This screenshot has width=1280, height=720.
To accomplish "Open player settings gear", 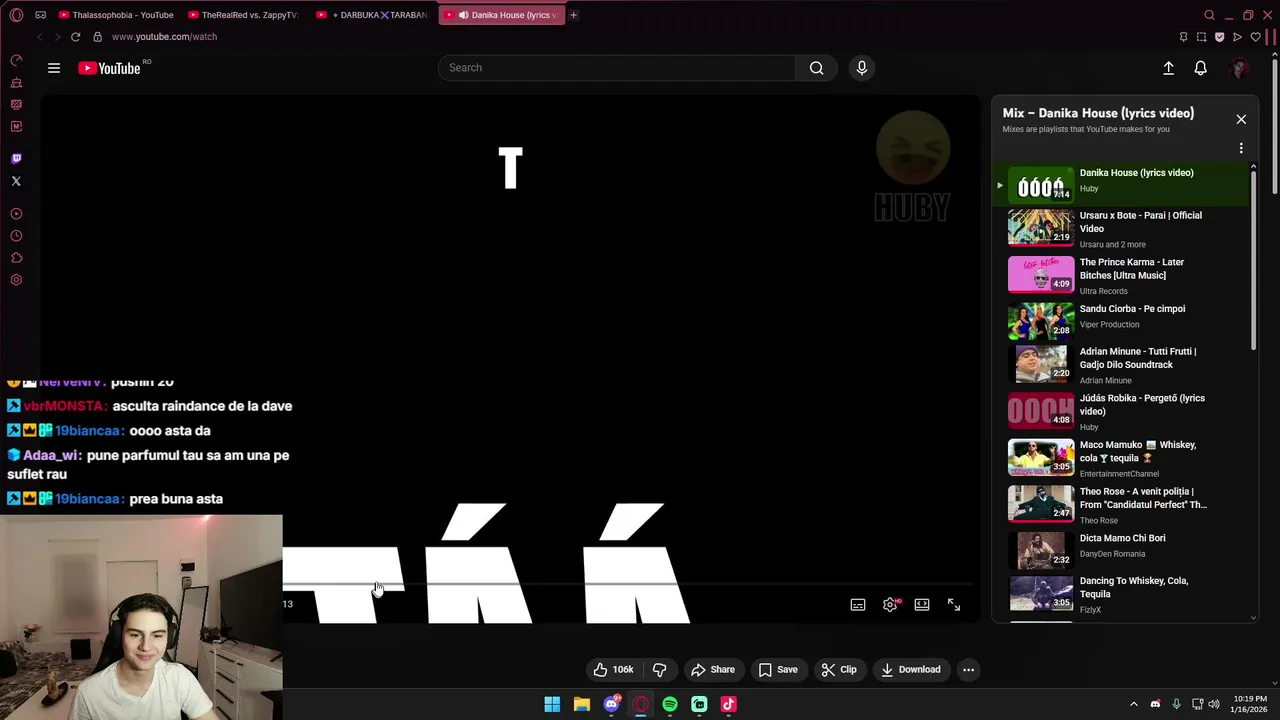I will (x=890, y=604).
